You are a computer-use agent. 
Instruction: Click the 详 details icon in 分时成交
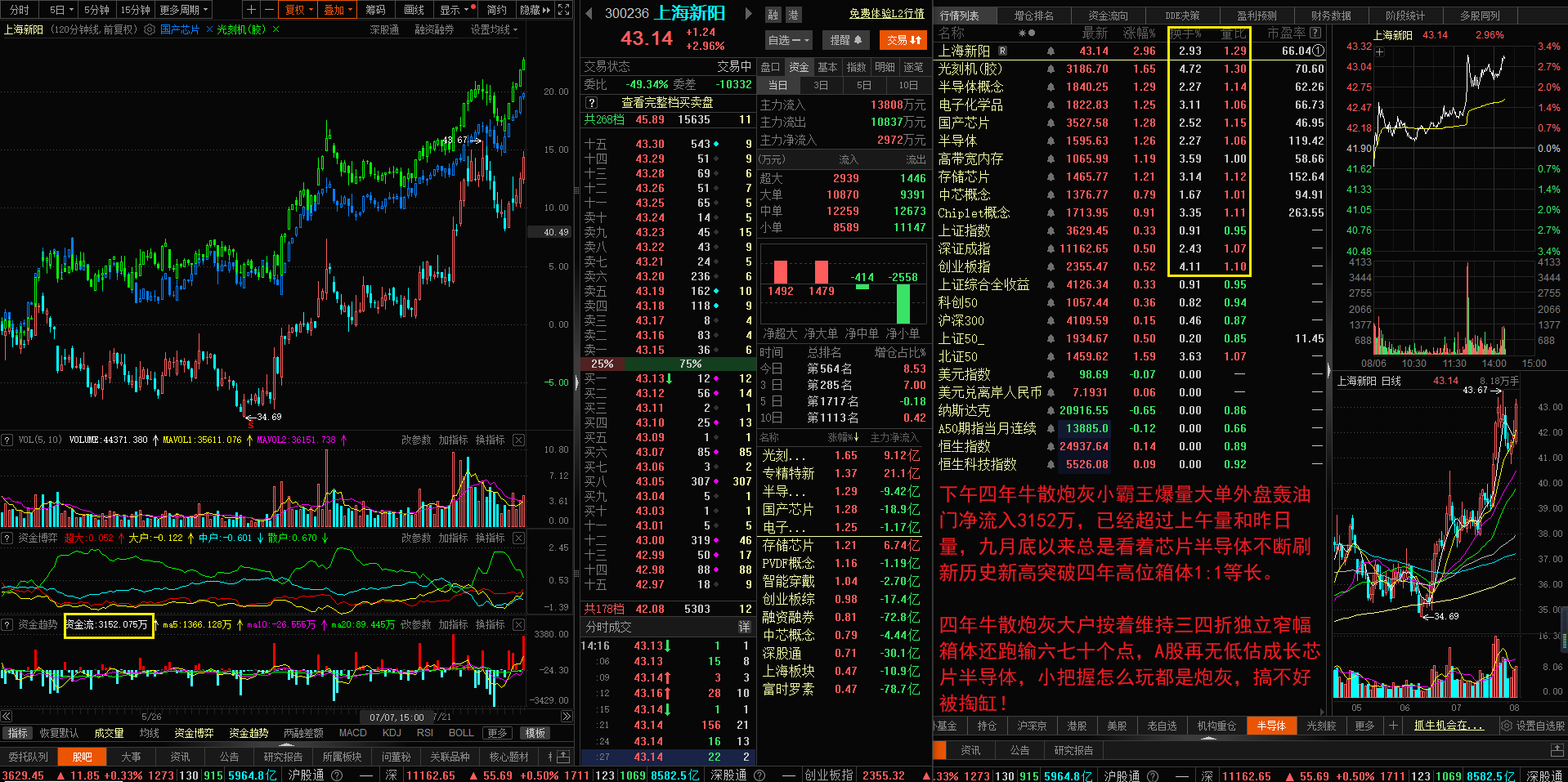[744, 627]
